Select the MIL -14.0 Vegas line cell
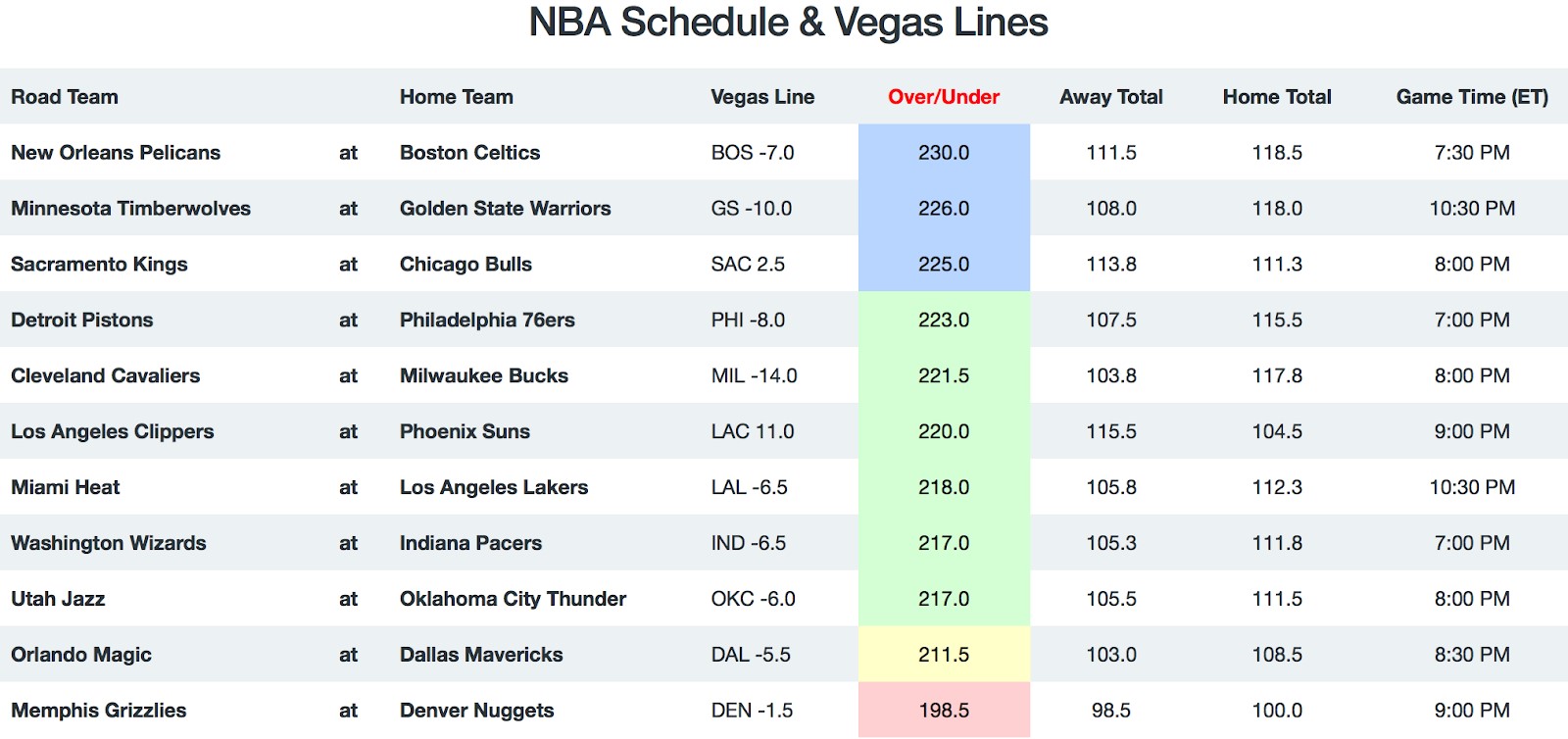 click(x=754, y=376)
